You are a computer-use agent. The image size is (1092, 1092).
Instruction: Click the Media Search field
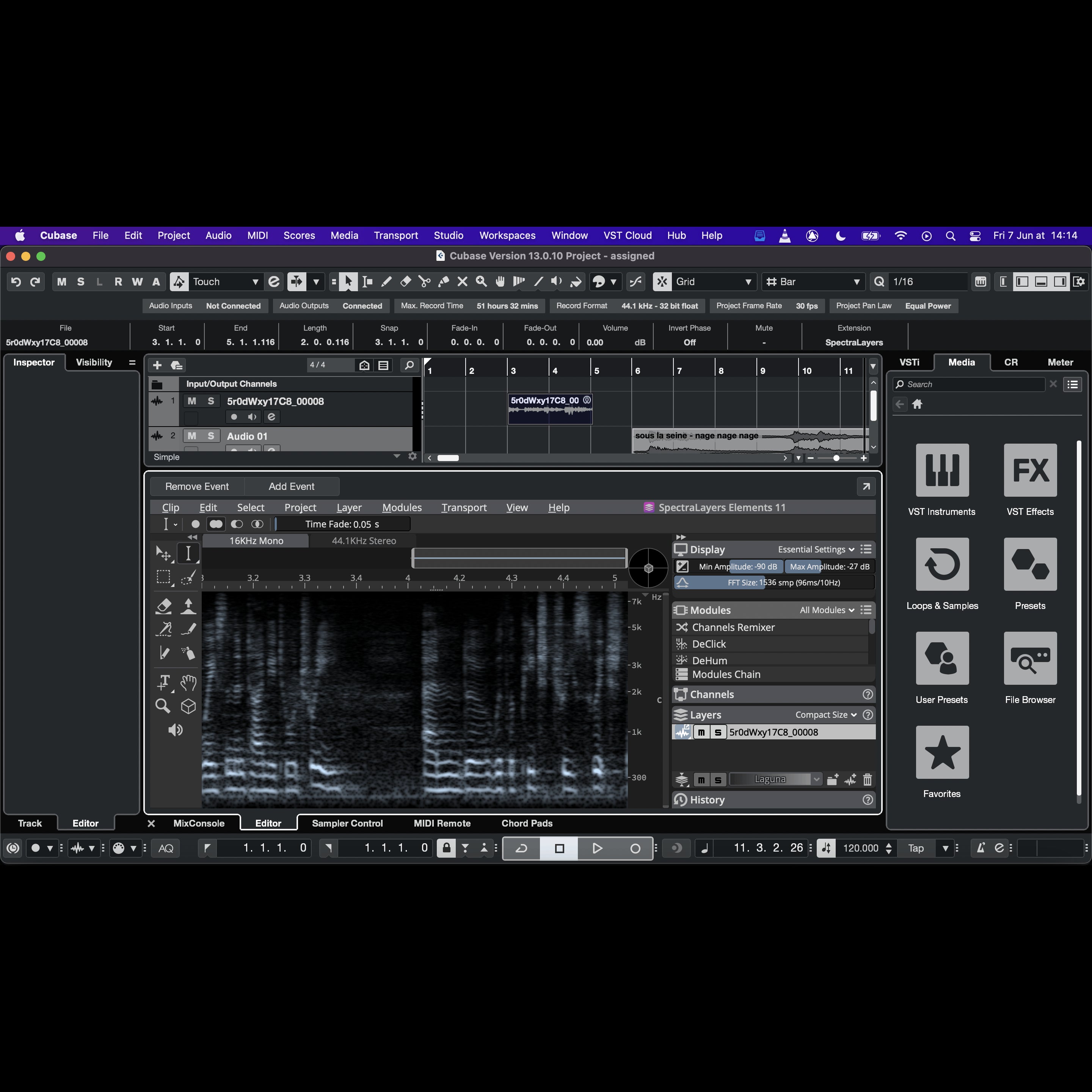click(x=970, y=384)
